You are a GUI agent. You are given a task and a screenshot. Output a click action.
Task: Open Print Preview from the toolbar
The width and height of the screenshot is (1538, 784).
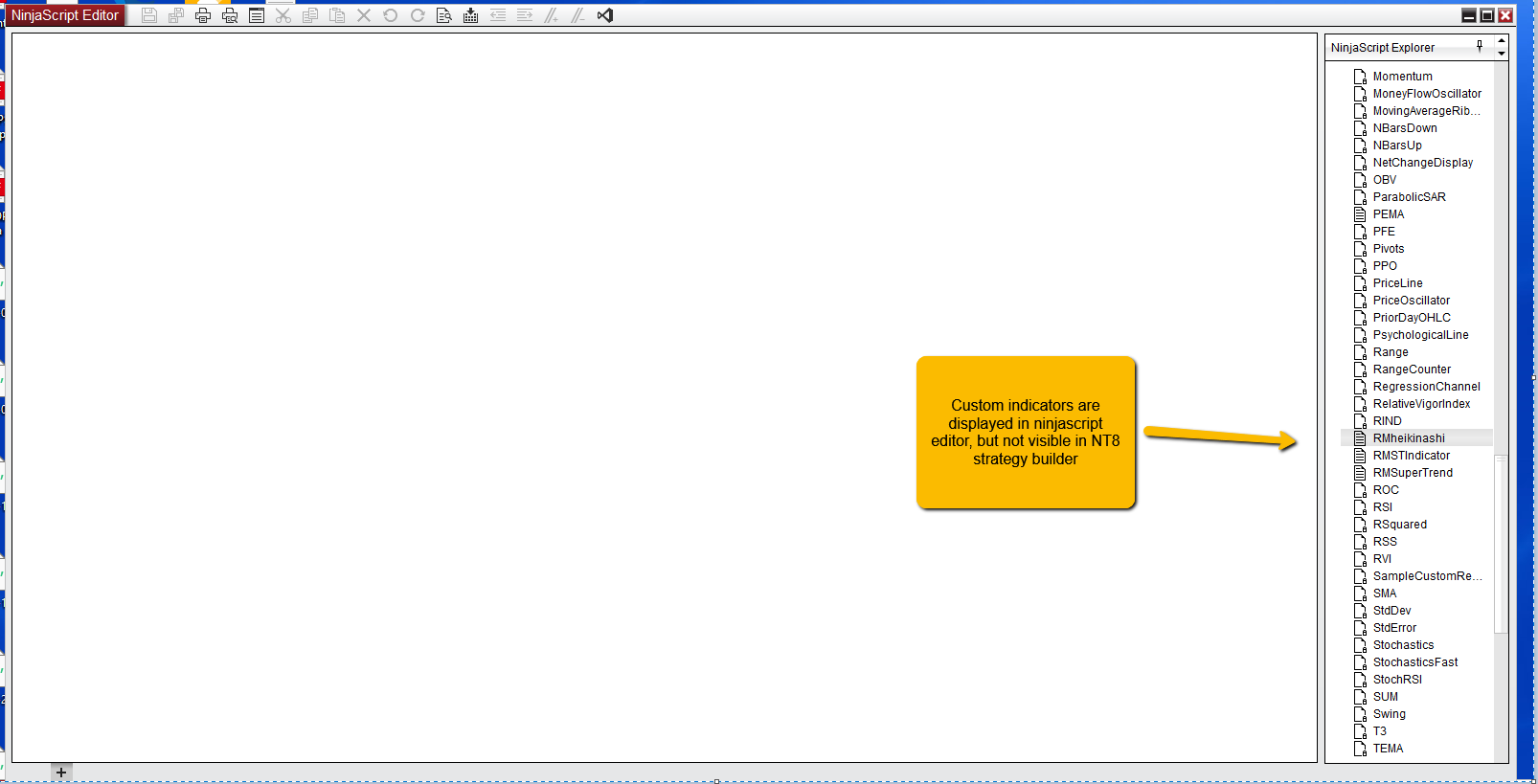230,15
